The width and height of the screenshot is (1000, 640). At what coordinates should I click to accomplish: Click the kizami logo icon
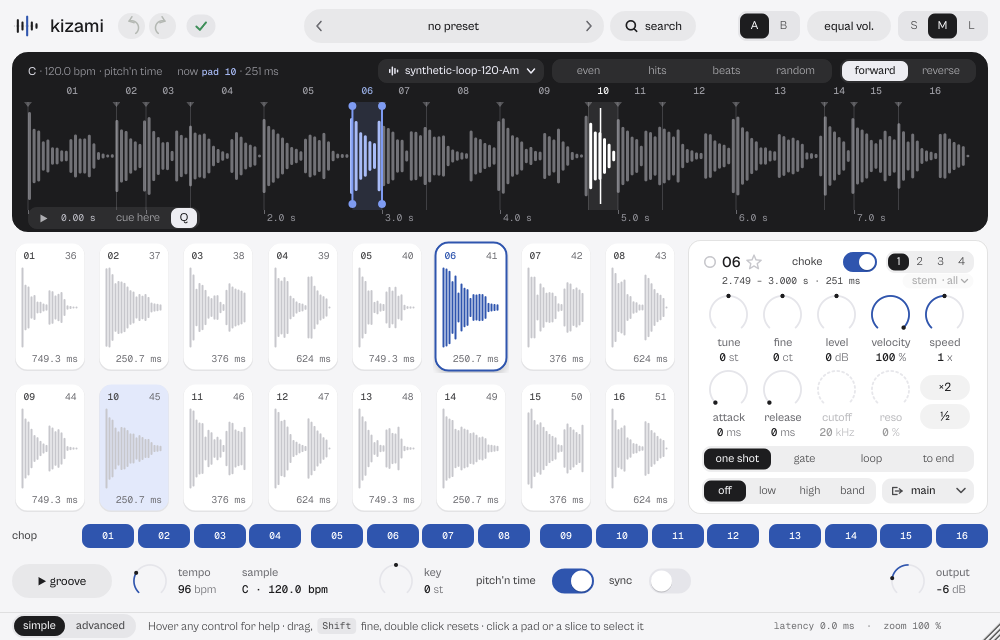pyautogui.click(x=27, y=26)
